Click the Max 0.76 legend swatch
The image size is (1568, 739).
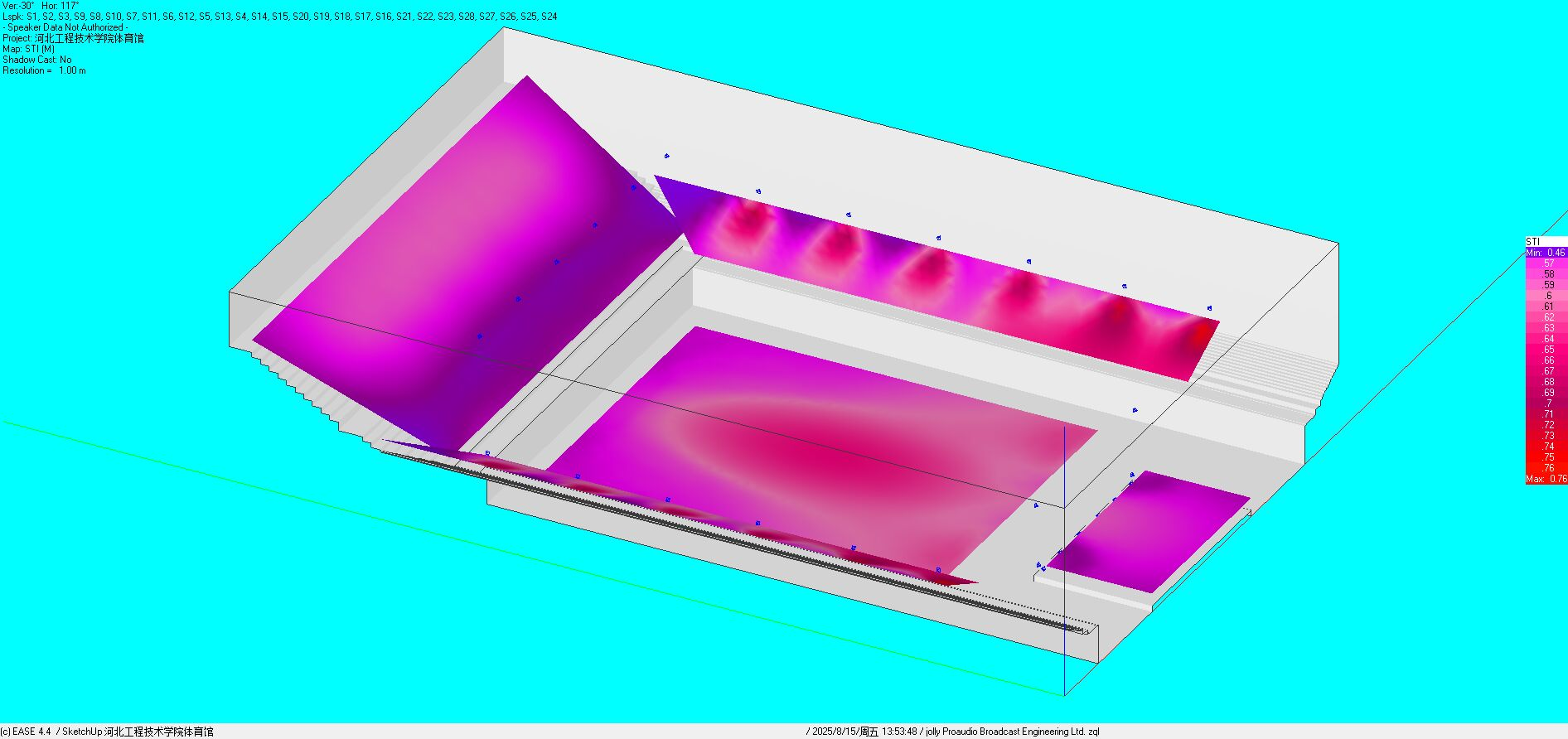coord(1546,479)
